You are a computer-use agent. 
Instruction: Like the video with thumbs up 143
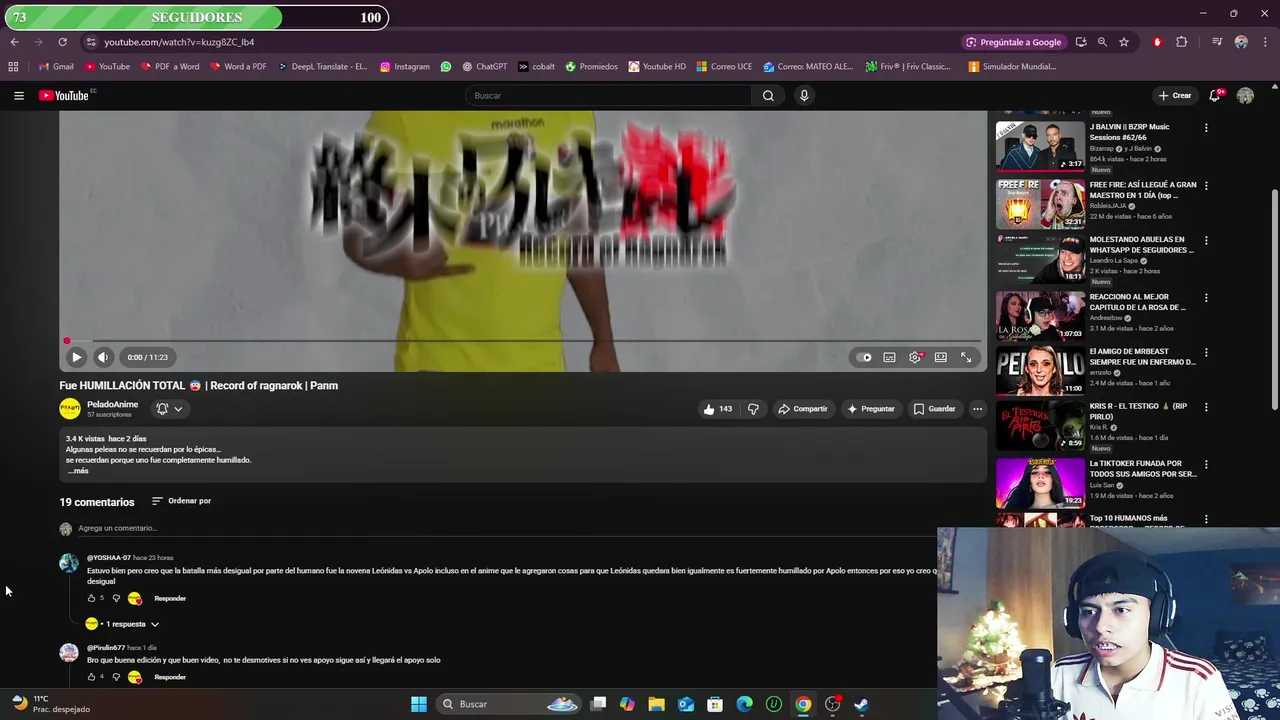point(718,408)
